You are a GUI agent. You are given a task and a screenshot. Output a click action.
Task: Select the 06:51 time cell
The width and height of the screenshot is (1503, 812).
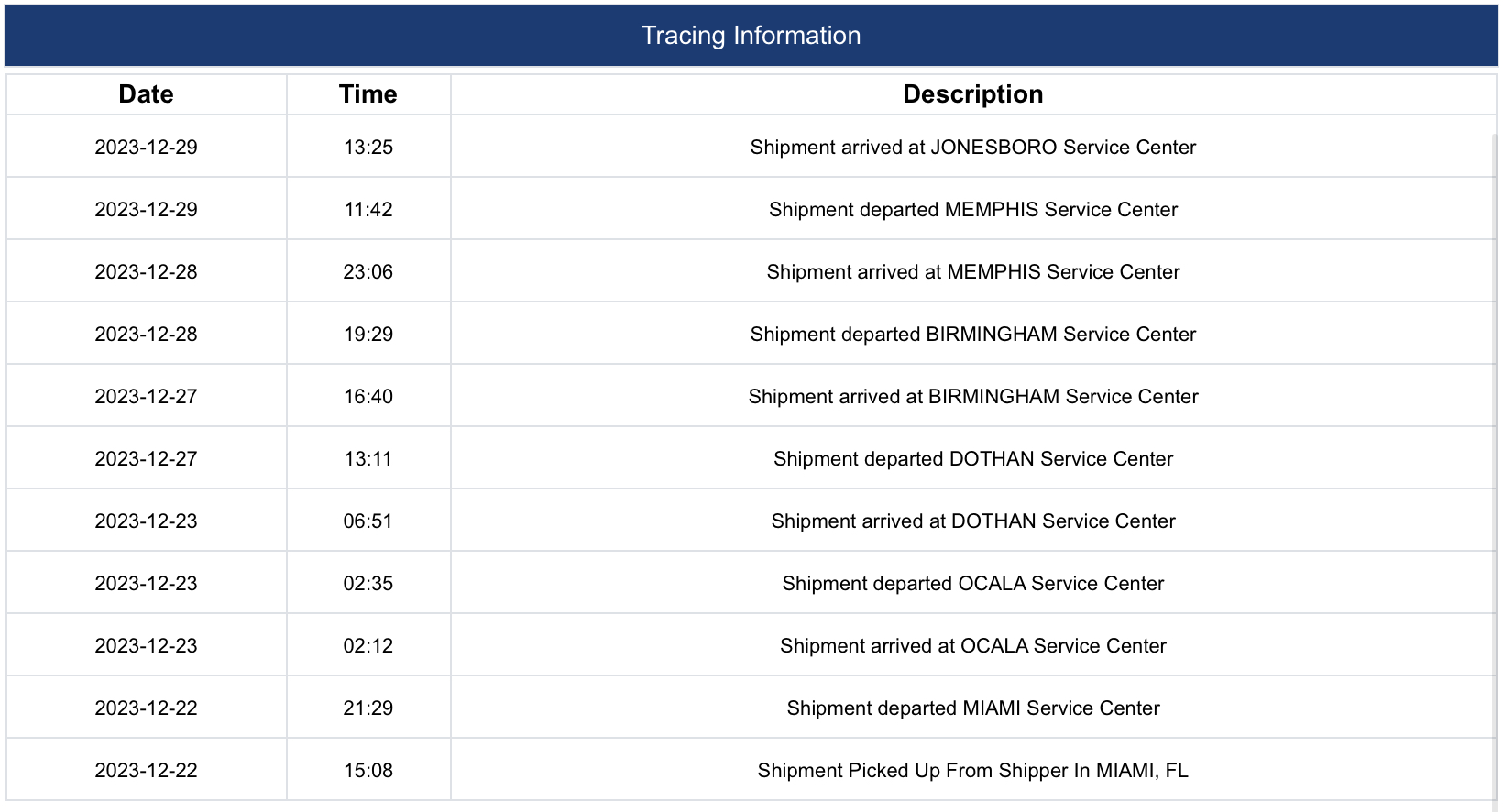[368, 521]
